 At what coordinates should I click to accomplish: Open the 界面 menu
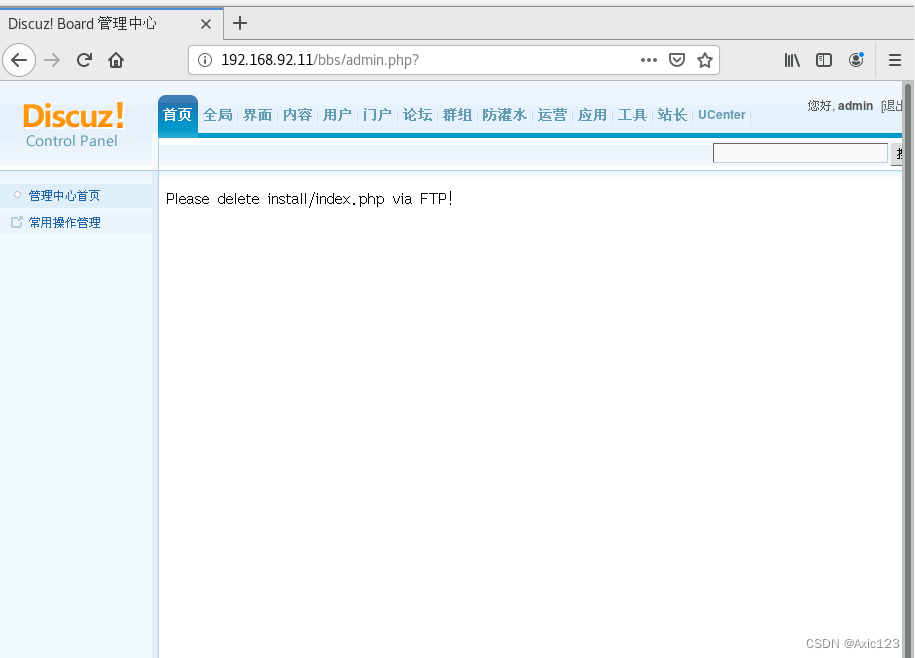257,115
